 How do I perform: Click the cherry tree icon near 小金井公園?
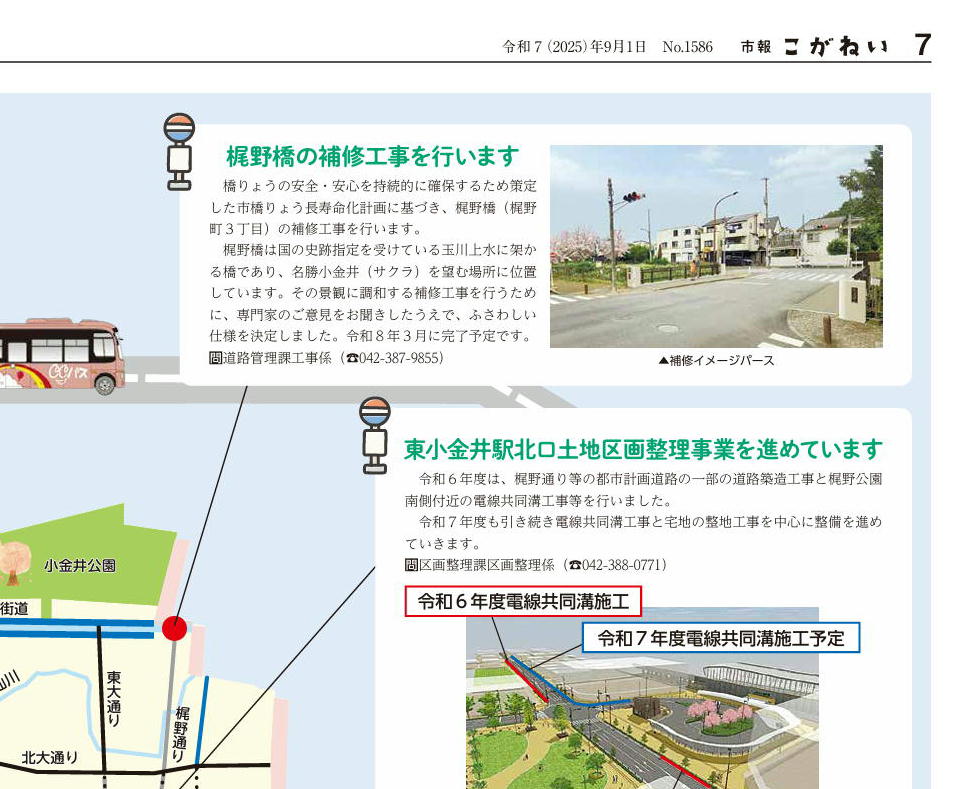15,562
